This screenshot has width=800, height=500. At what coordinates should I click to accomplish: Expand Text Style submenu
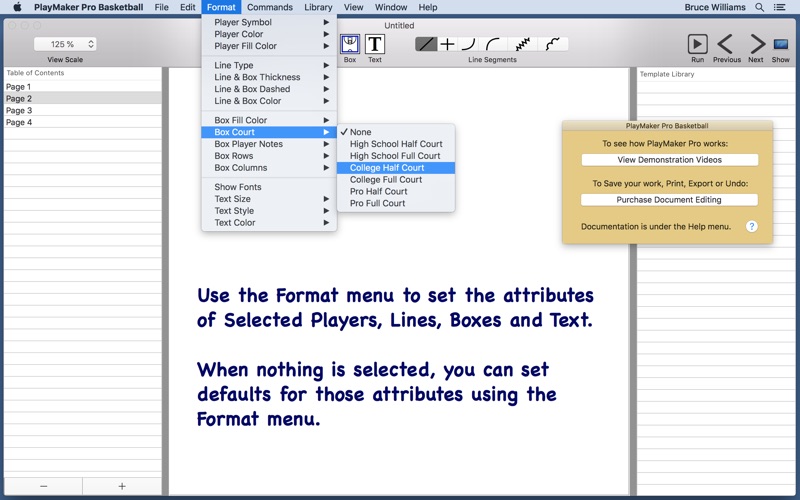click(269, 211)
